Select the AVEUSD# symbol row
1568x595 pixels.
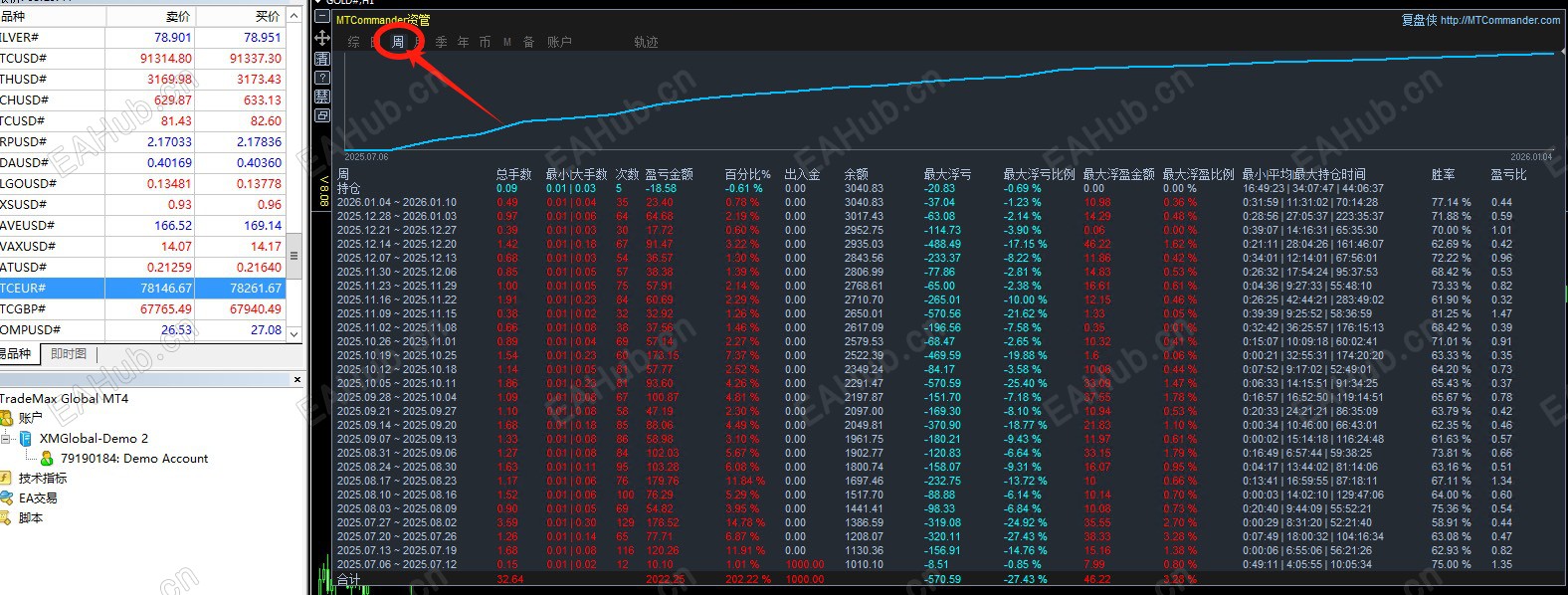point(142,226)
